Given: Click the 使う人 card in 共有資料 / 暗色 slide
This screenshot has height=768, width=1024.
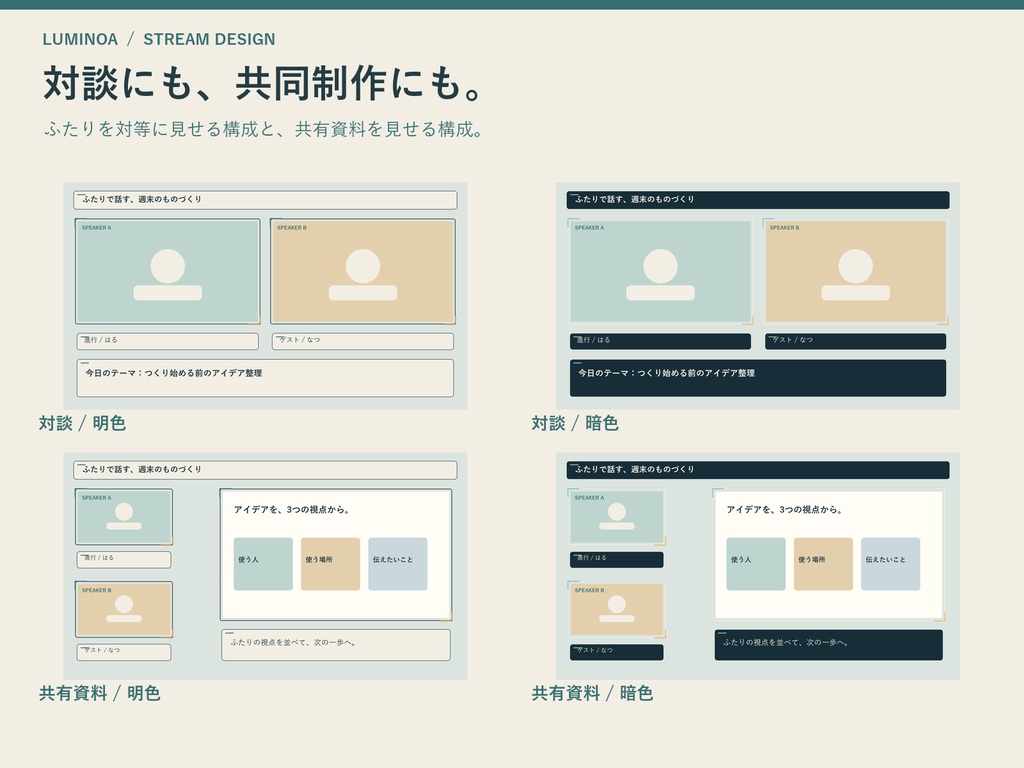Looking at the screenshot, I should (x=756, y=564).
